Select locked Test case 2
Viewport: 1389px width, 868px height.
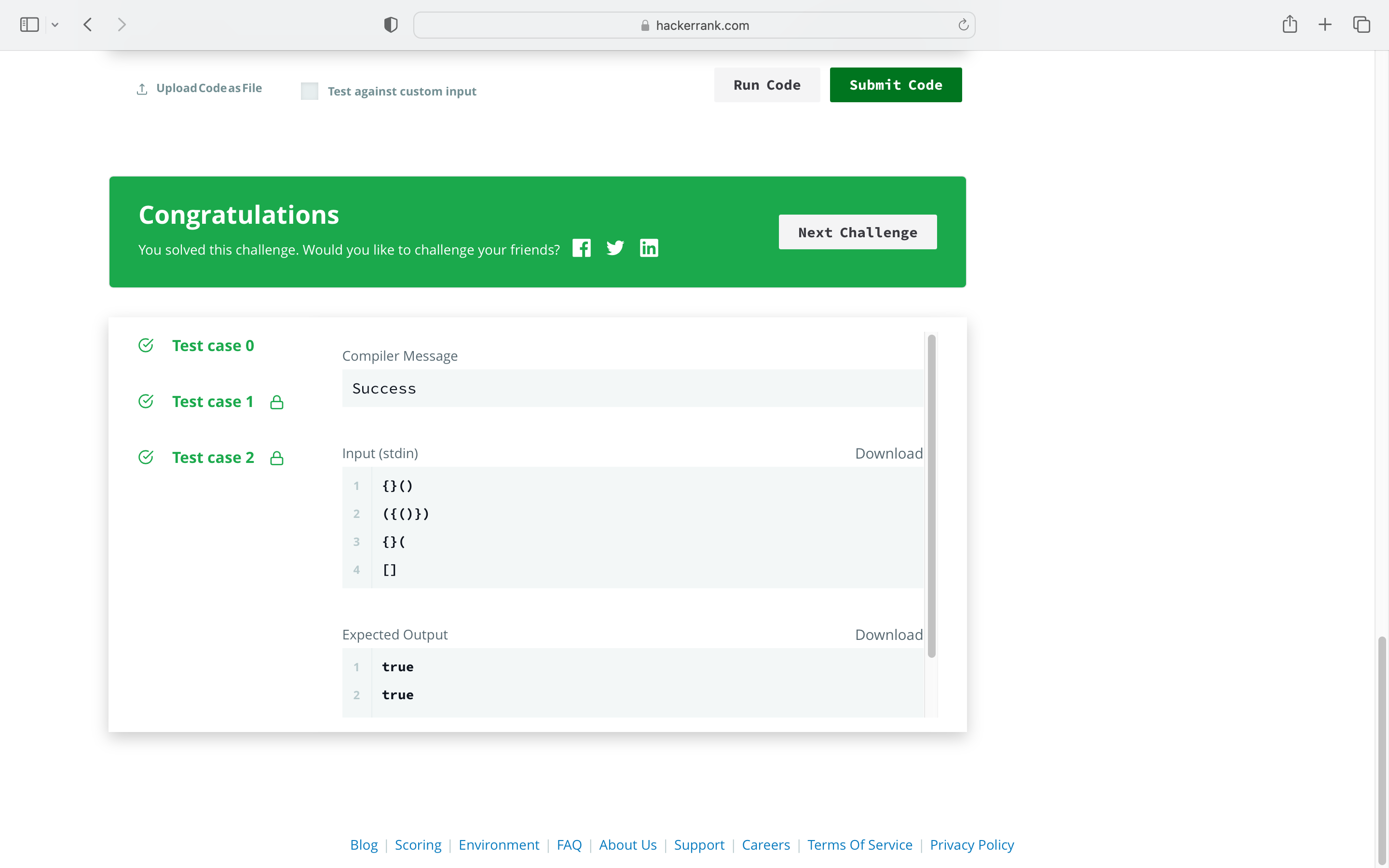pyautogui.click(x=212, y=458)
